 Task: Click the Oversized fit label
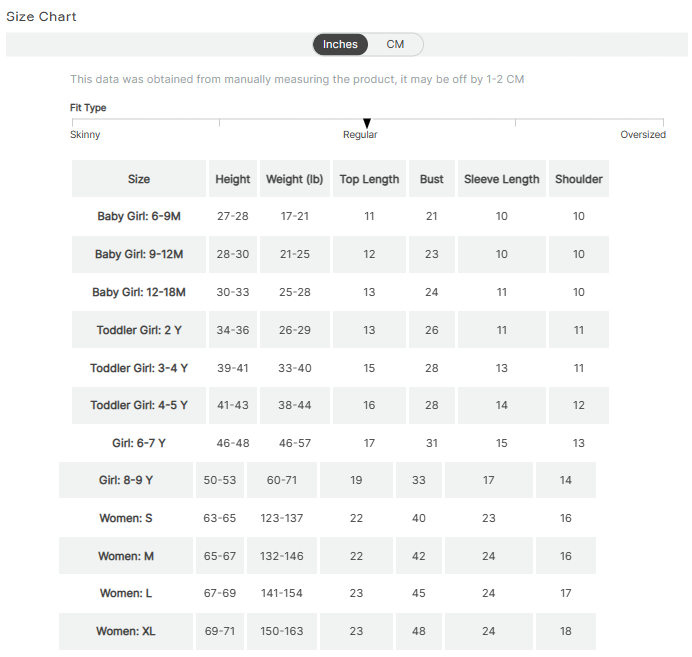[642, 135]
